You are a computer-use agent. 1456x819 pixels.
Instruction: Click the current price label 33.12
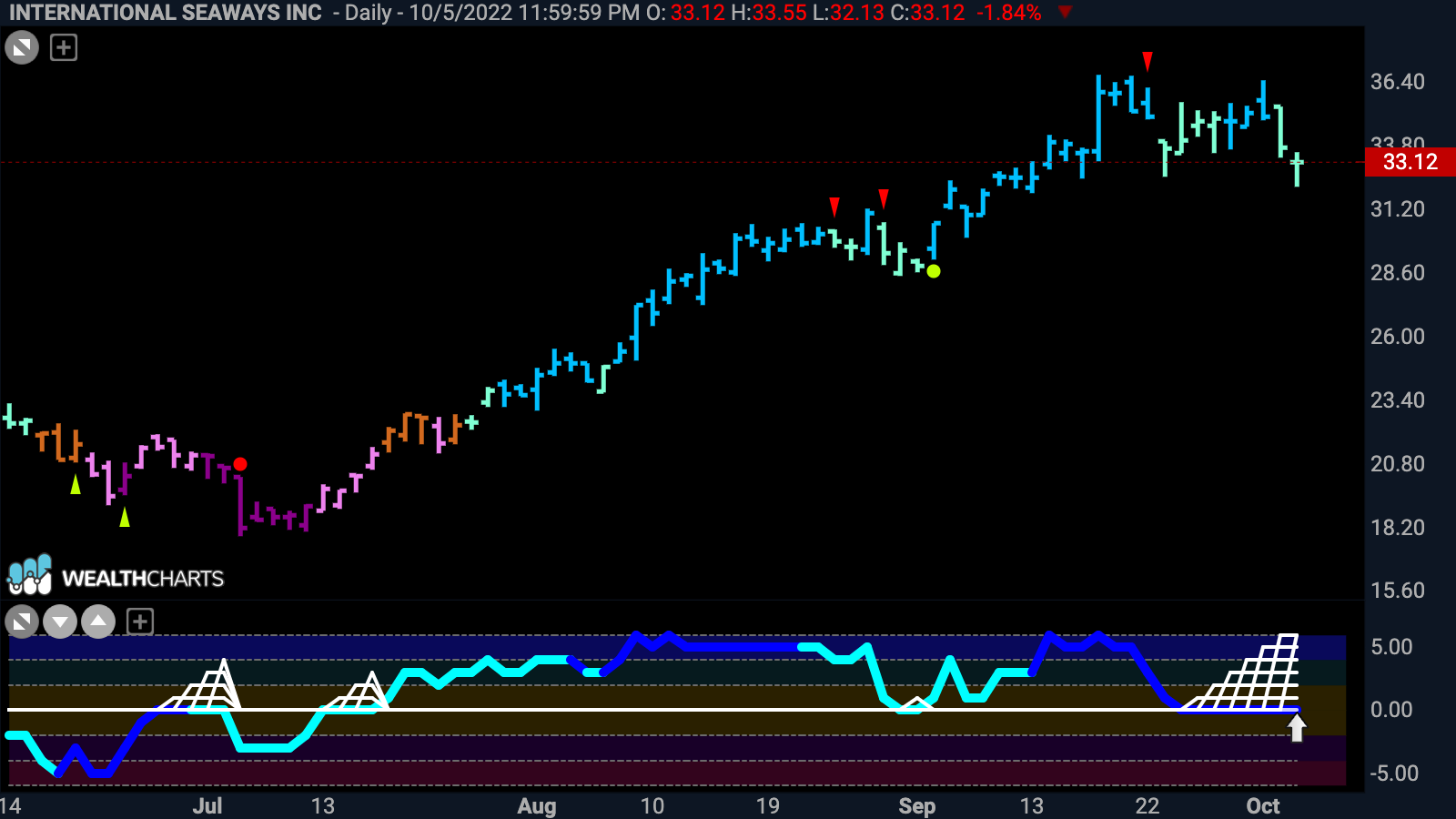[1410, 162]
